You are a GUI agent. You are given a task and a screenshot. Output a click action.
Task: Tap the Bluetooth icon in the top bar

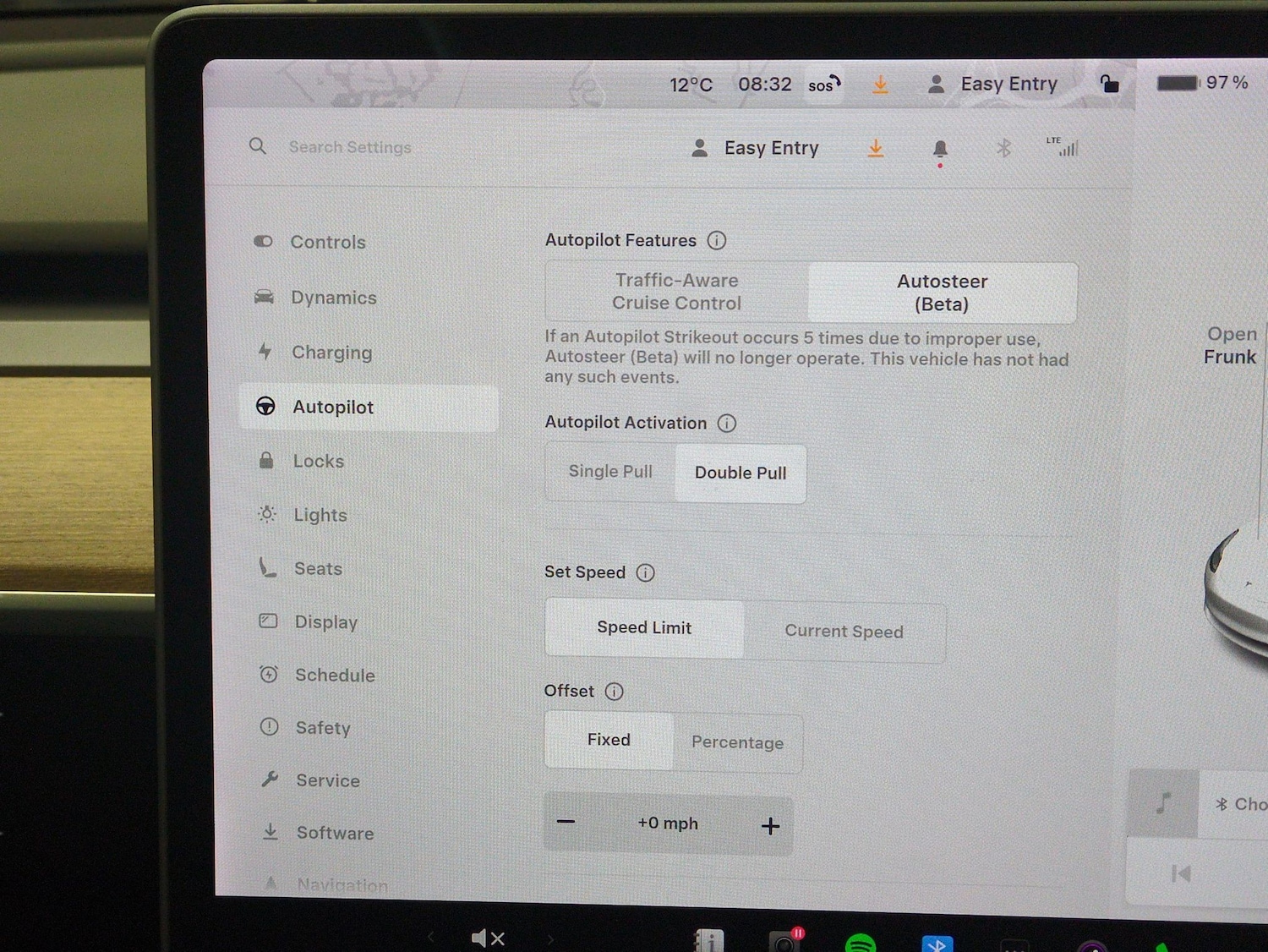[x=1003, y=148]
